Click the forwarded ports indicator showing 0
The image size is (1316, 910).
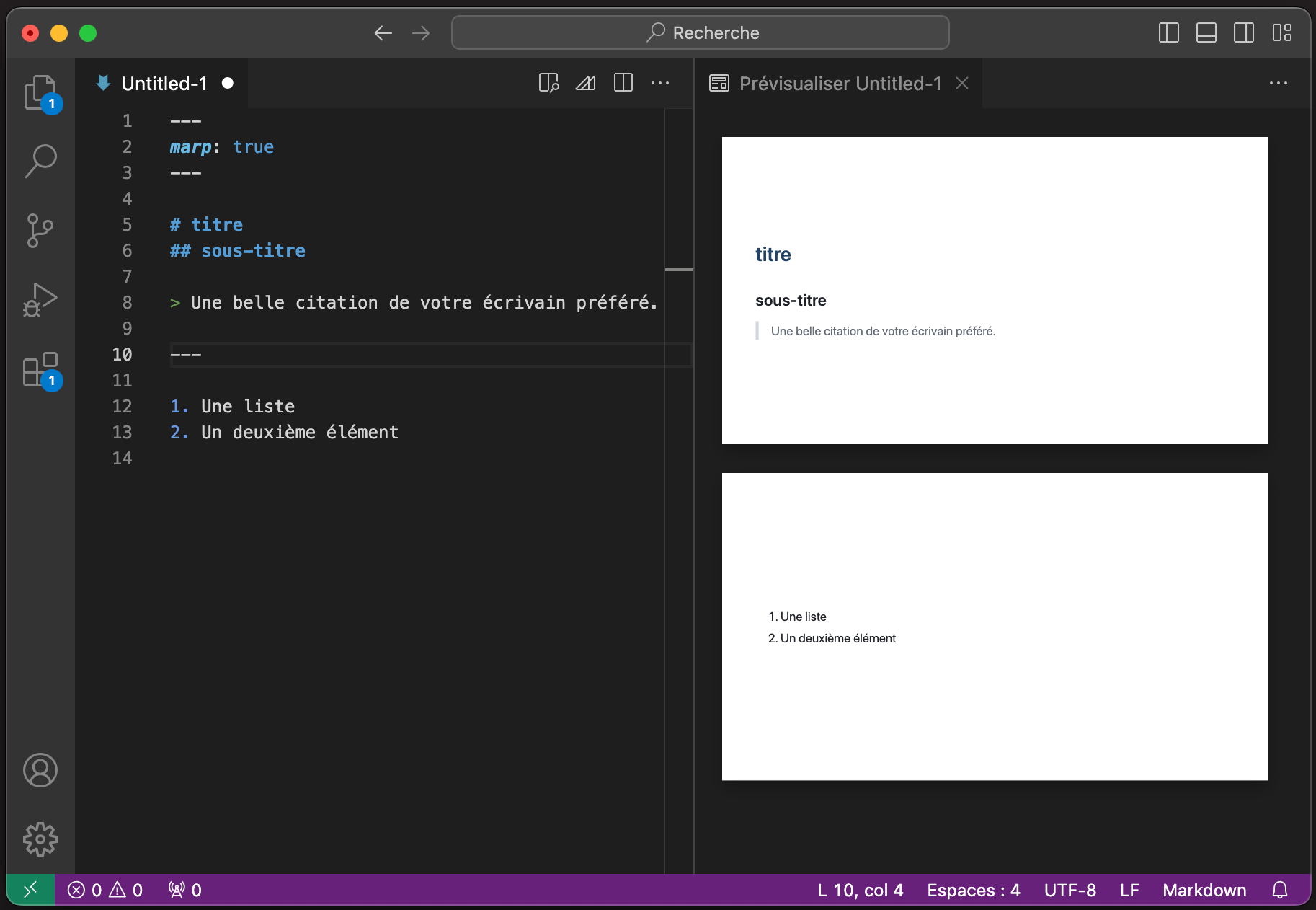point(184,890)
